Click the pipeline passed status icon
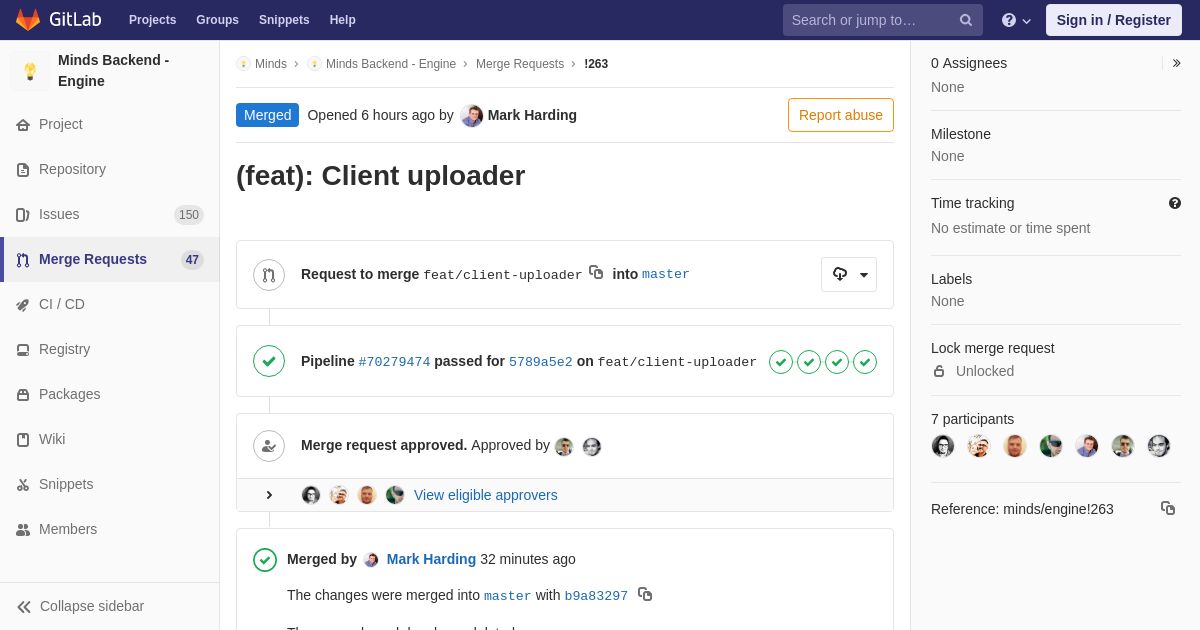The height and width of the screenshot is (630, 1200). [x=269, y=361]
